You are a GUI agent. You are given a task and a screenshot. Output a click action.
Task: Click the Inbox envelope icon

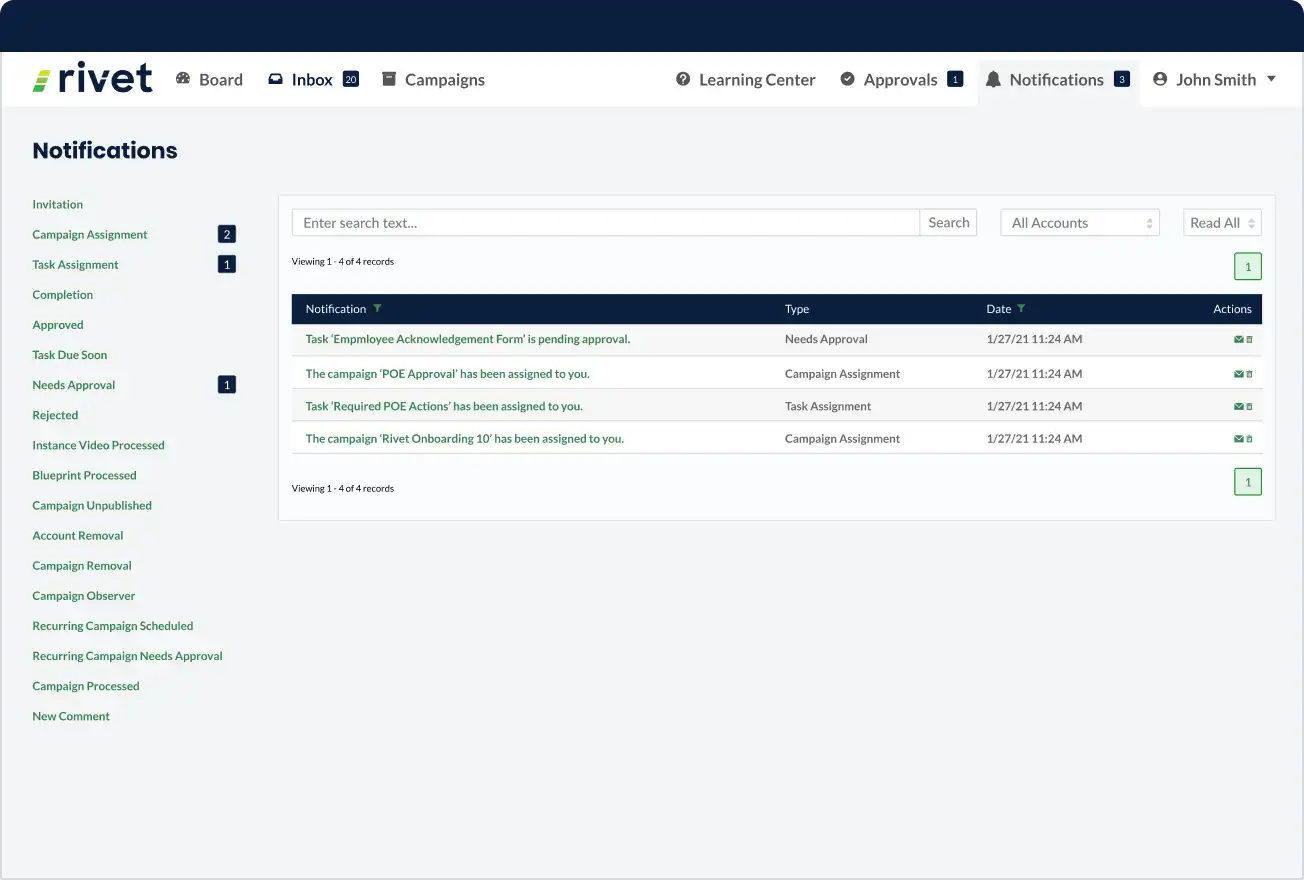(x=275, y=79)
